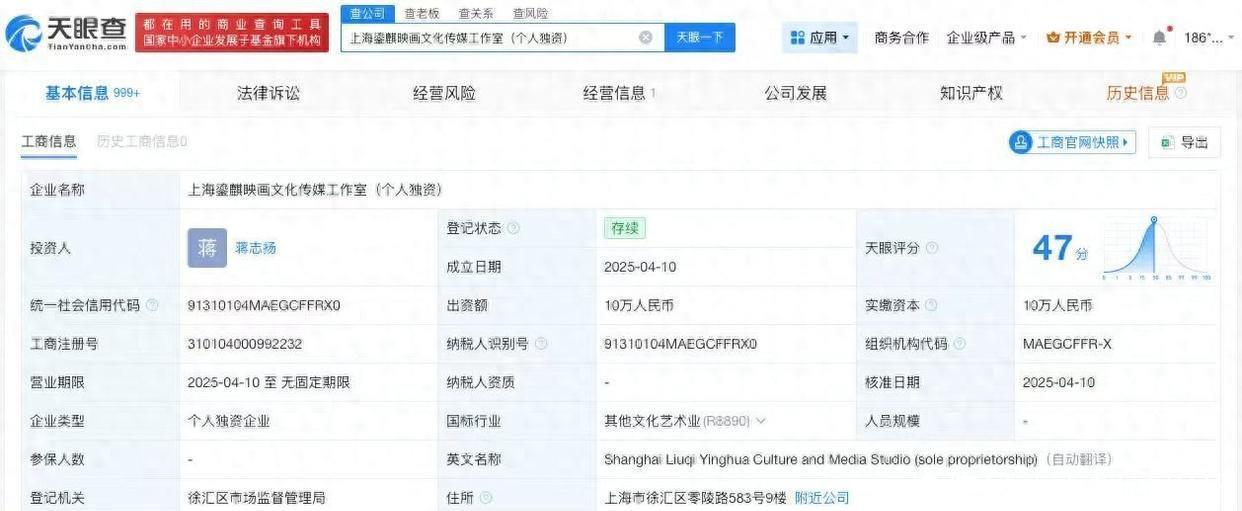The width and height of the screenshot is (1242, 511).
Task: Open the notification bell
Action: [x=1159, y=38]
